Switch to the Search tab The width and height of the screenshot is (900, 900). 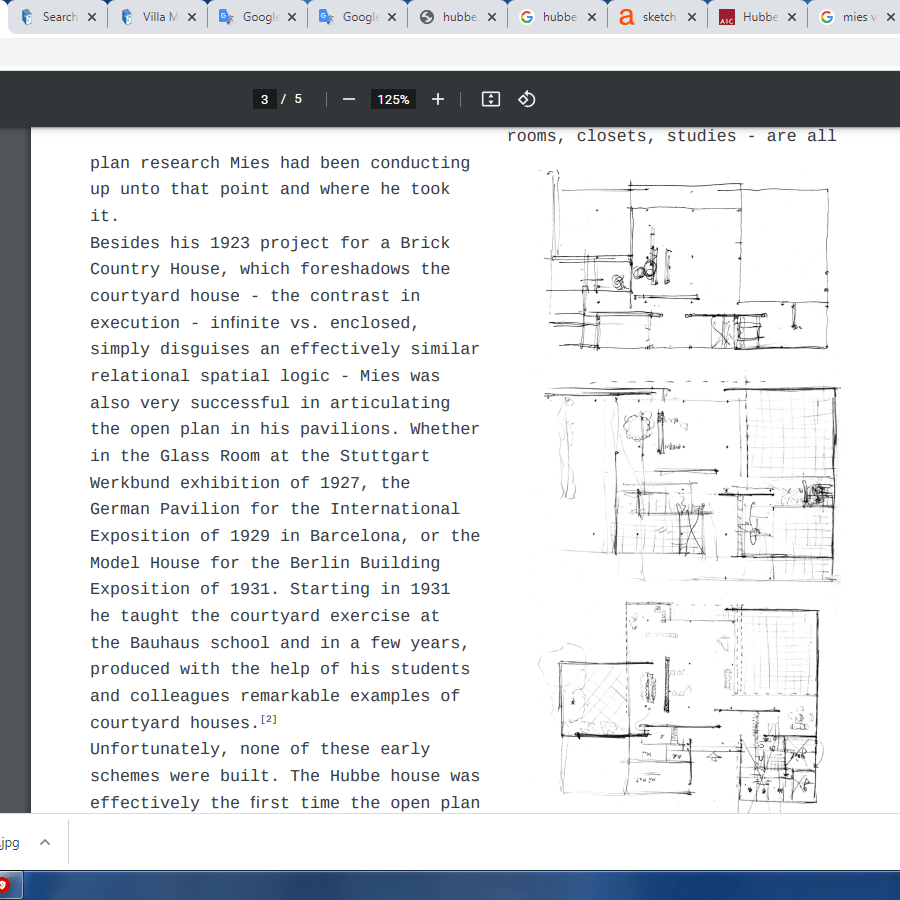pos(57,17)
